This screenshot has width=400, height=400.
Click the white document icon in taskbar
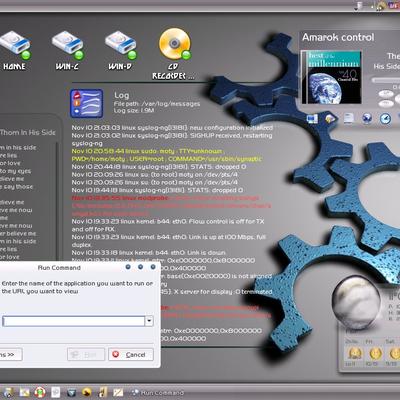(x=56, y=392)
